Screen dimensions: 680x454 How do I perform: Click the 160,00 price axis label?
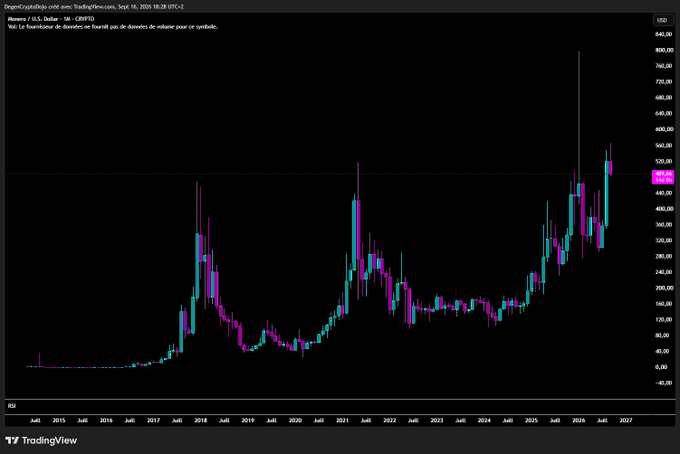[664, 304]
